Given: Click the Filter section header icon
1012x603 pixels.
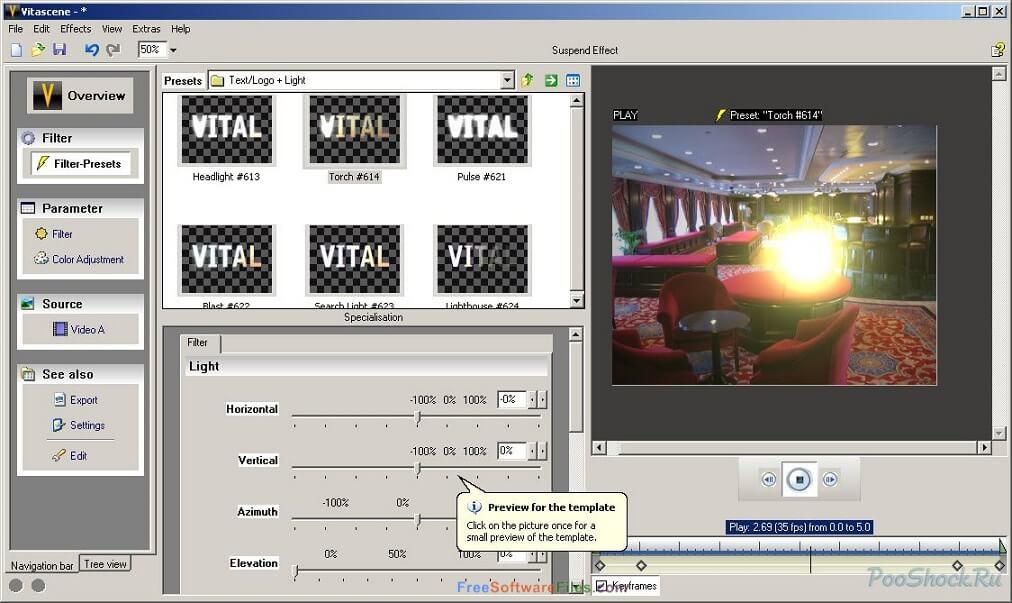Looking at the screenshot, I should point(28,138).
